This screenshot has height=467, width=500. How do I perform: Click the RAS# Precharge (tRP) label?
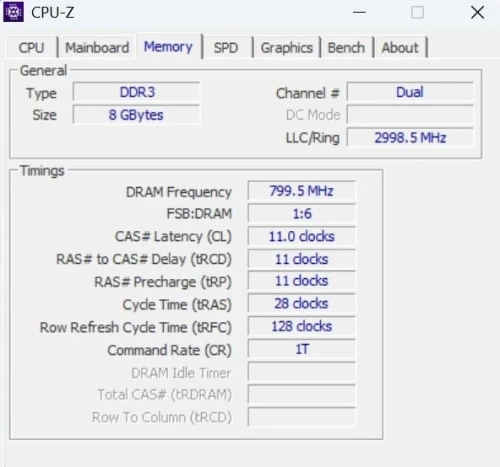(163, 282)
